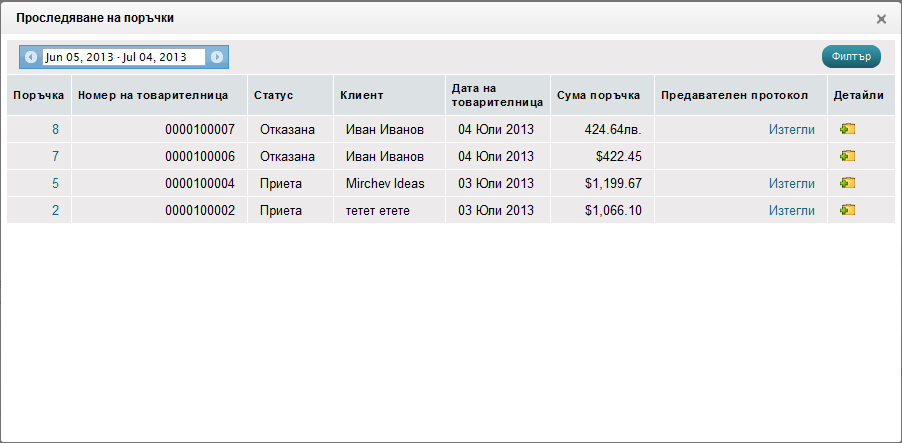
Task: Download protocol for waybill 0000100007
Action: point(791,129)
